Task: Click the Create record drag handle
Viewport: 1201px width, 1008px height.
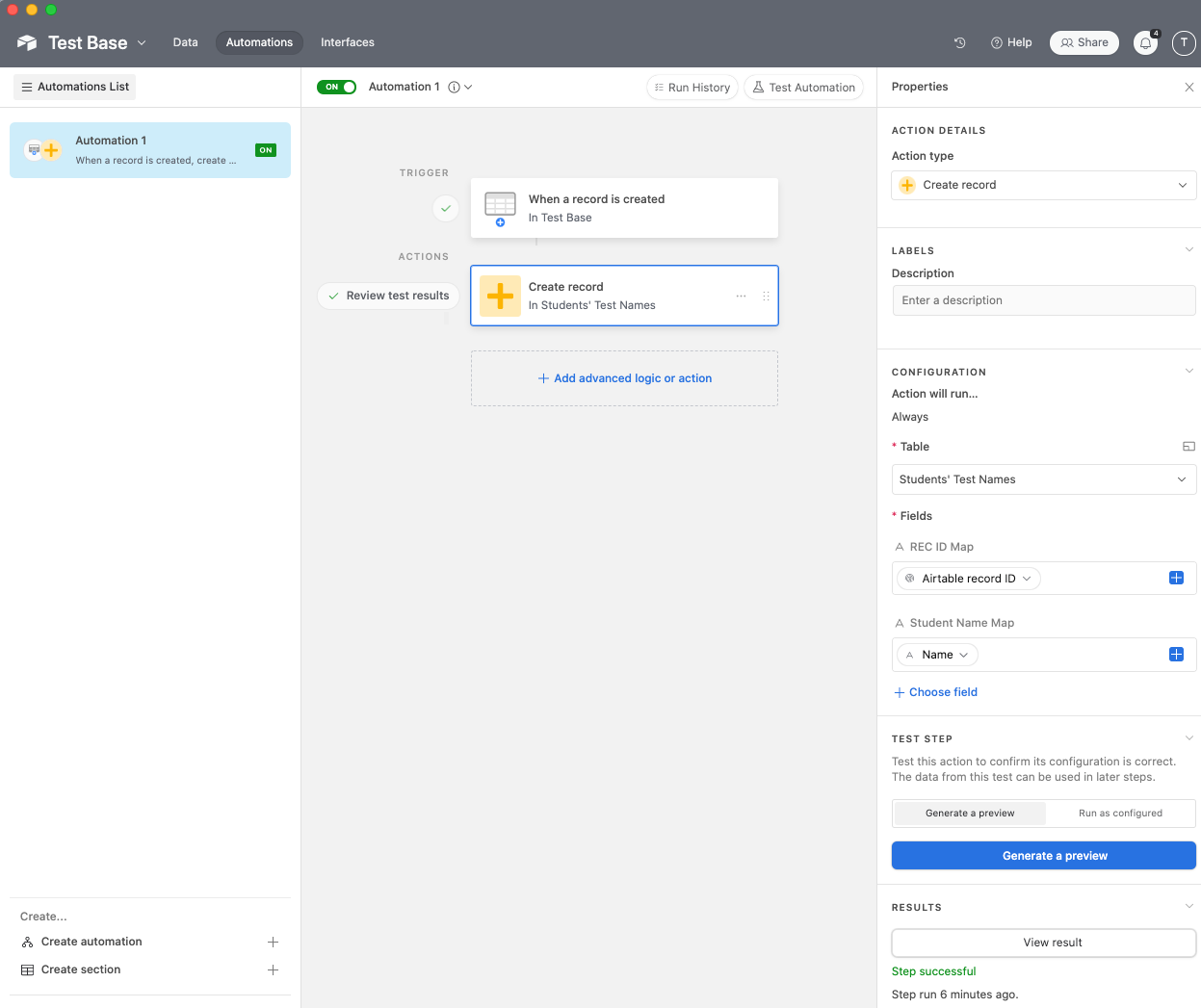Action: [766, 296]
